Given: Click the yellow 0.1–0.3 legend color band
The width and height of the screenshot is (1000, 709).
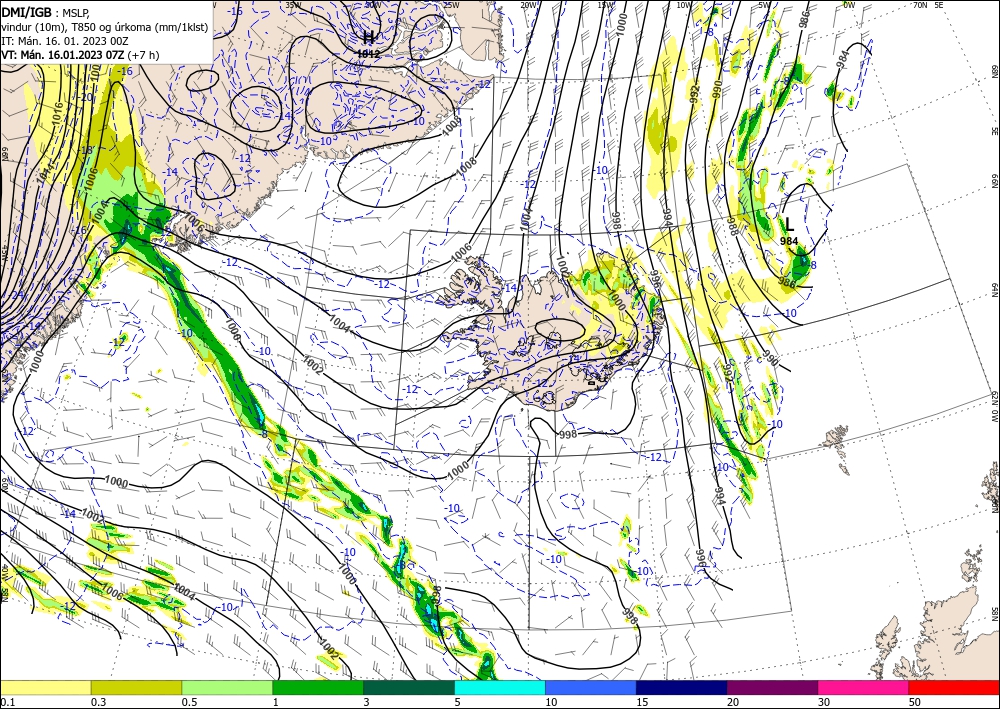Looking at the screenshot, I should [x=45, y=687].
